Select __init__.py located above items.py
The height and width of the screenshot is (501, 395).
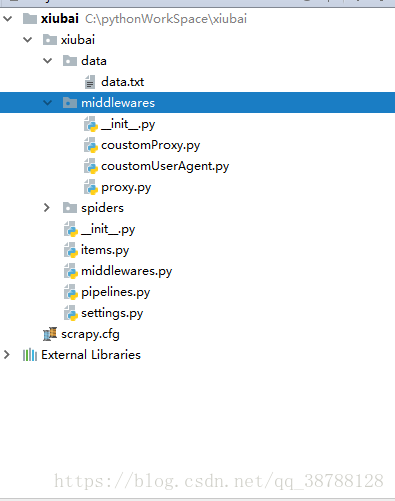click(108, 229)
